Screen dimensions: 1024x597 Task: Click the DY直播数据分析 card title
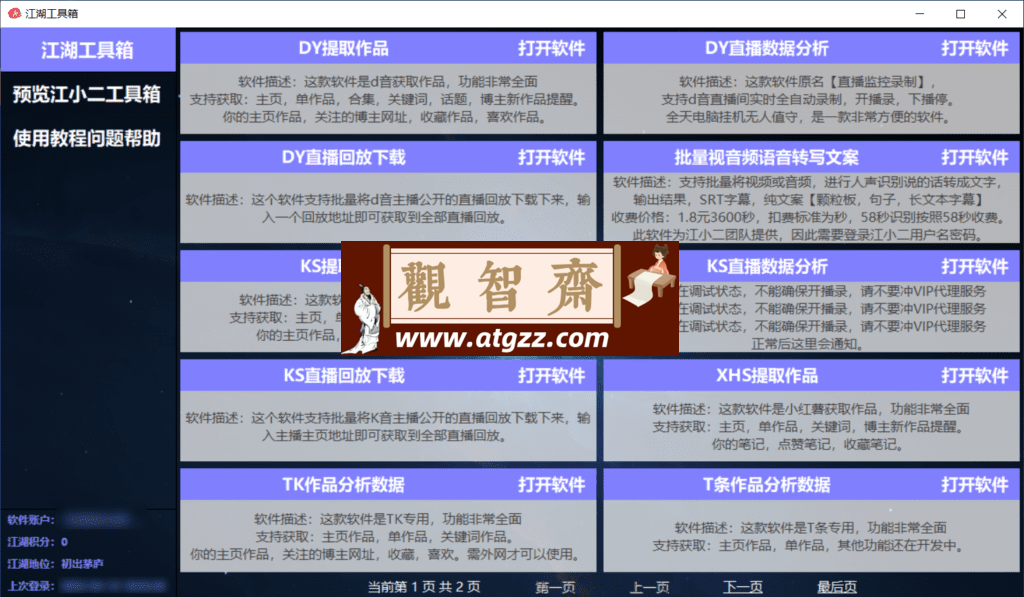point(767,48)
